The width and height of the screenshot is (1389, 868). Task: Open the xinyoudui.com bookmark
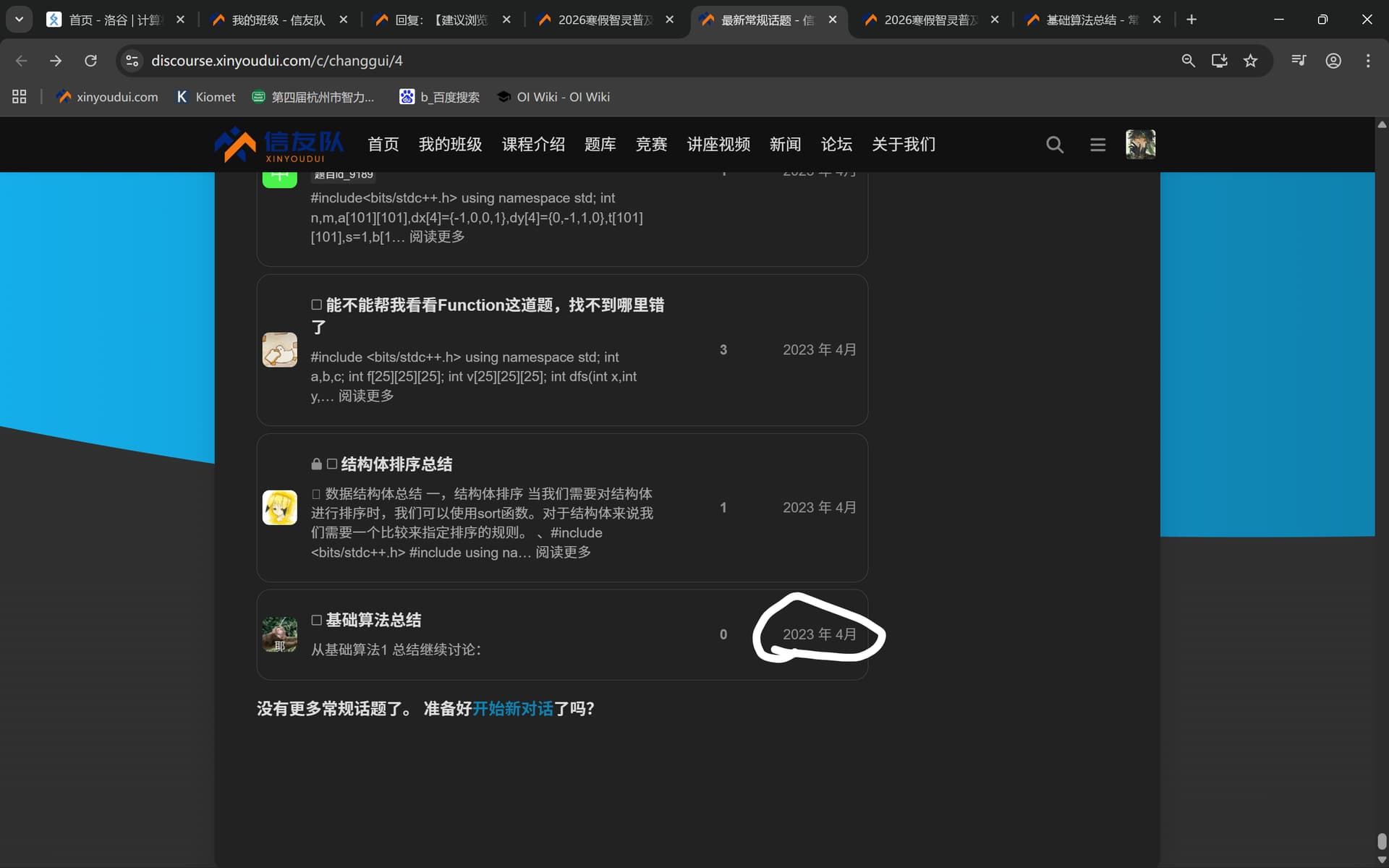tap(107, 96)
